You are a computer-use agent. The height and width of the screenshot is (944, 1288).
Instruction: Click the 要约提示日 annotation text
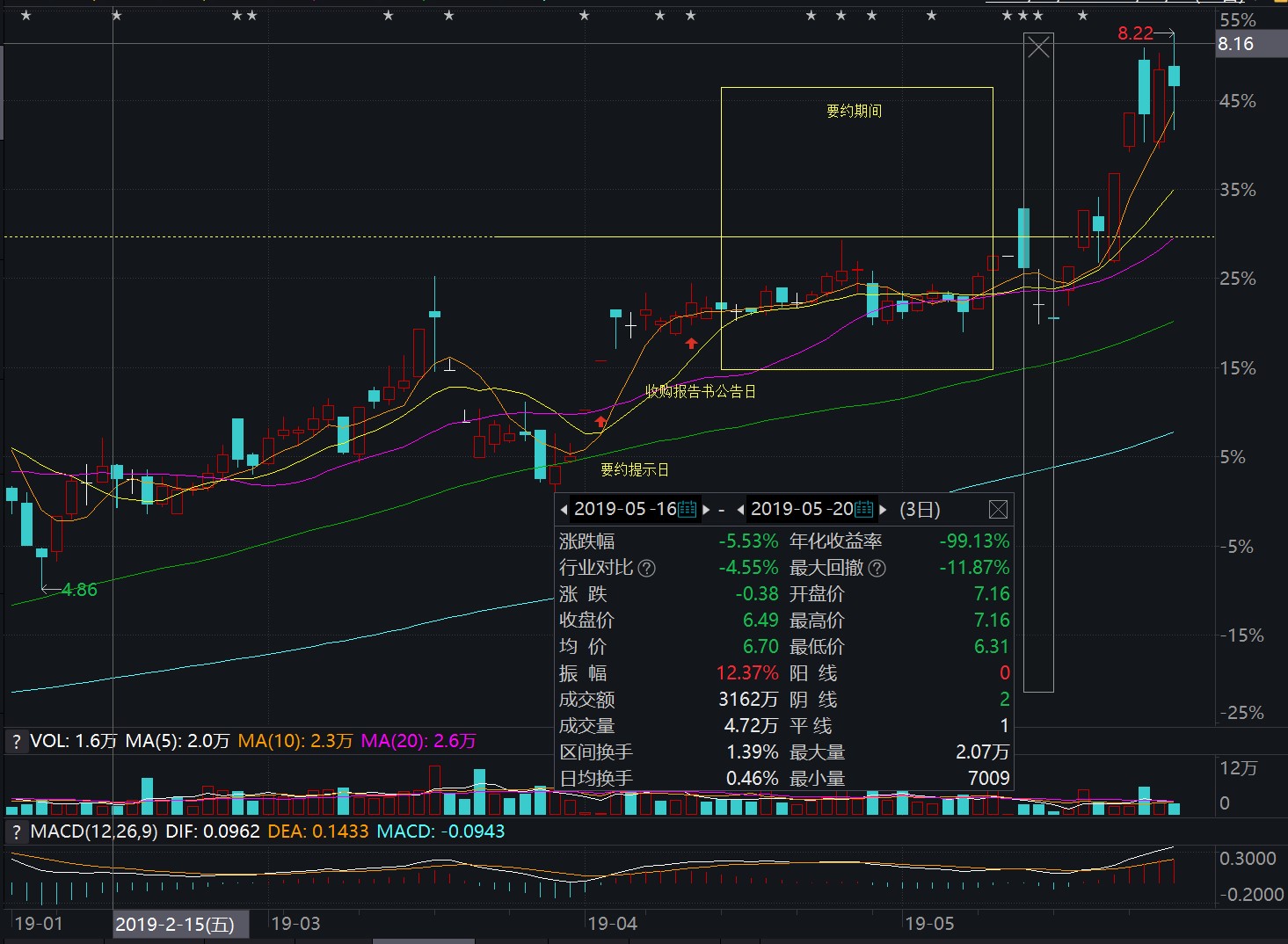634,470
